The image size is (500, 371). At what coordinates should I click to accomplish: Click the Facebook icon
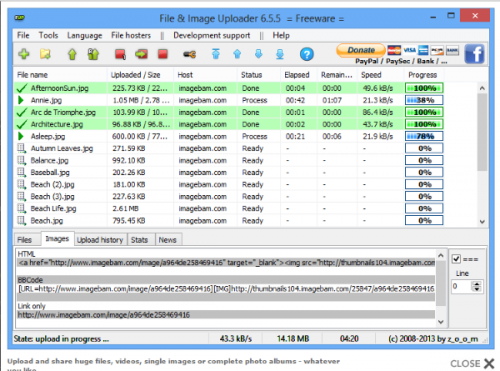click(x=474, y=54)
